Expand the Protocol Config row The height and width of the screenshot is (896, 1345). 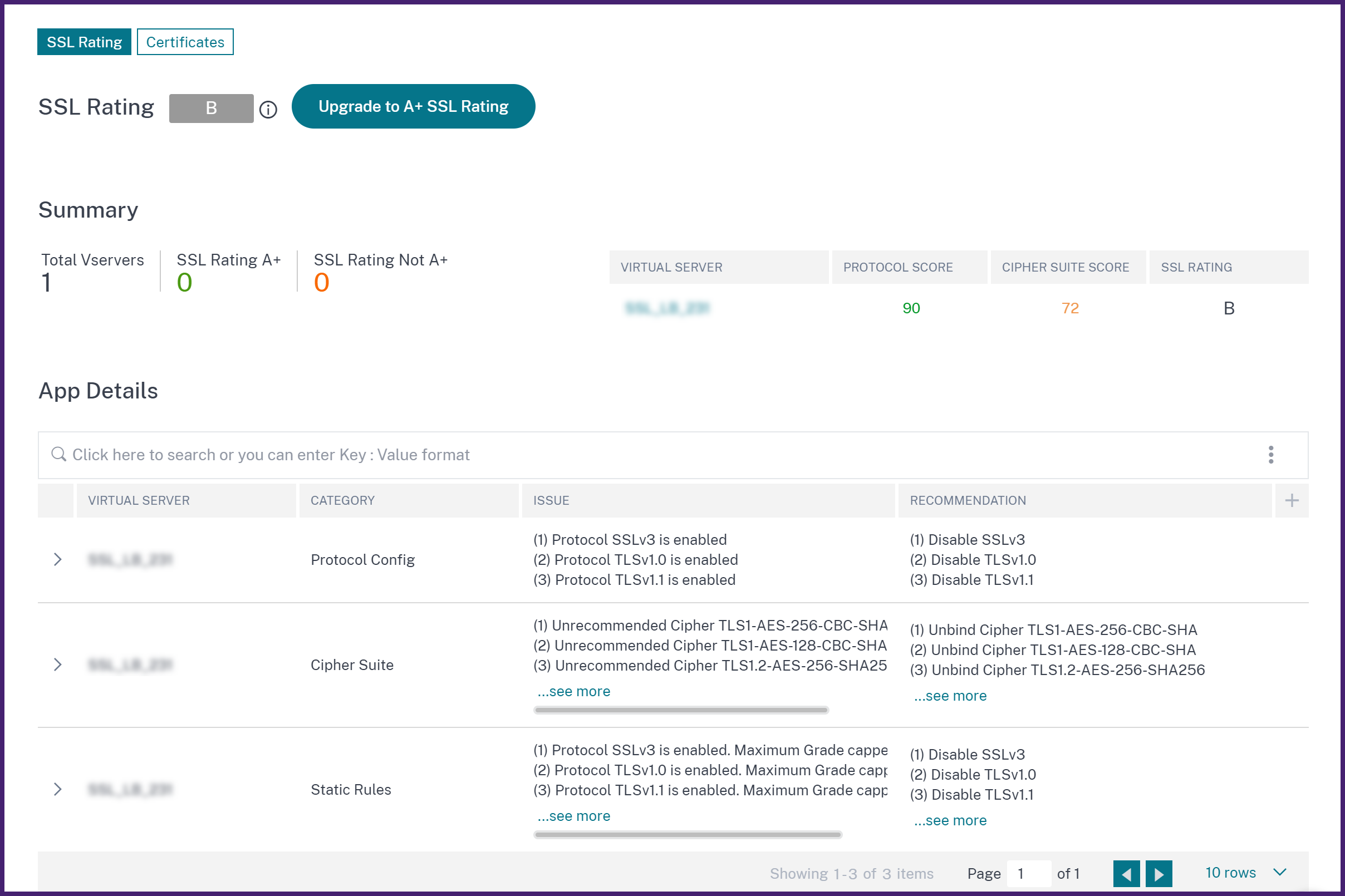57,559
